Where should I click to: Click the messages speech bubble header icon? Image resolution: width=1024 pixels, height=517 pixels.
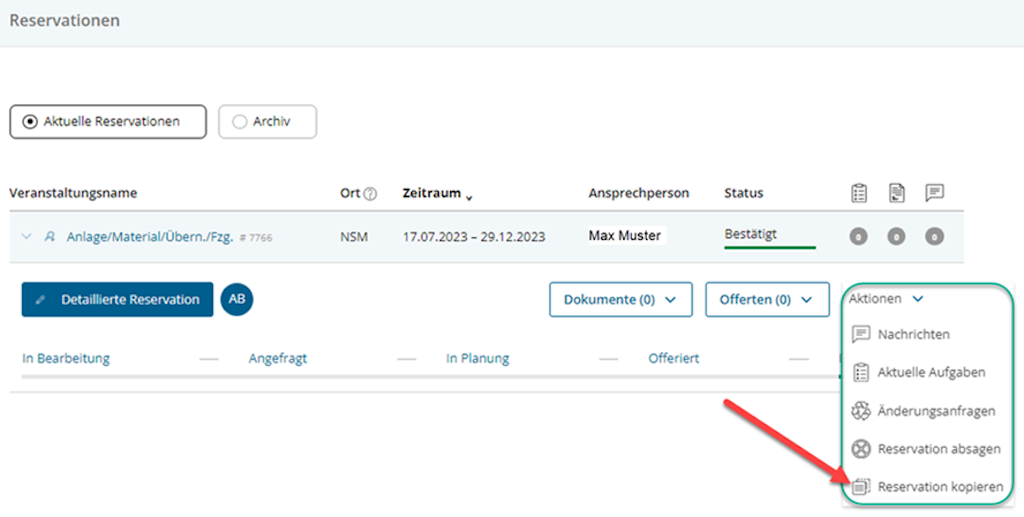(x=934, y=193)
